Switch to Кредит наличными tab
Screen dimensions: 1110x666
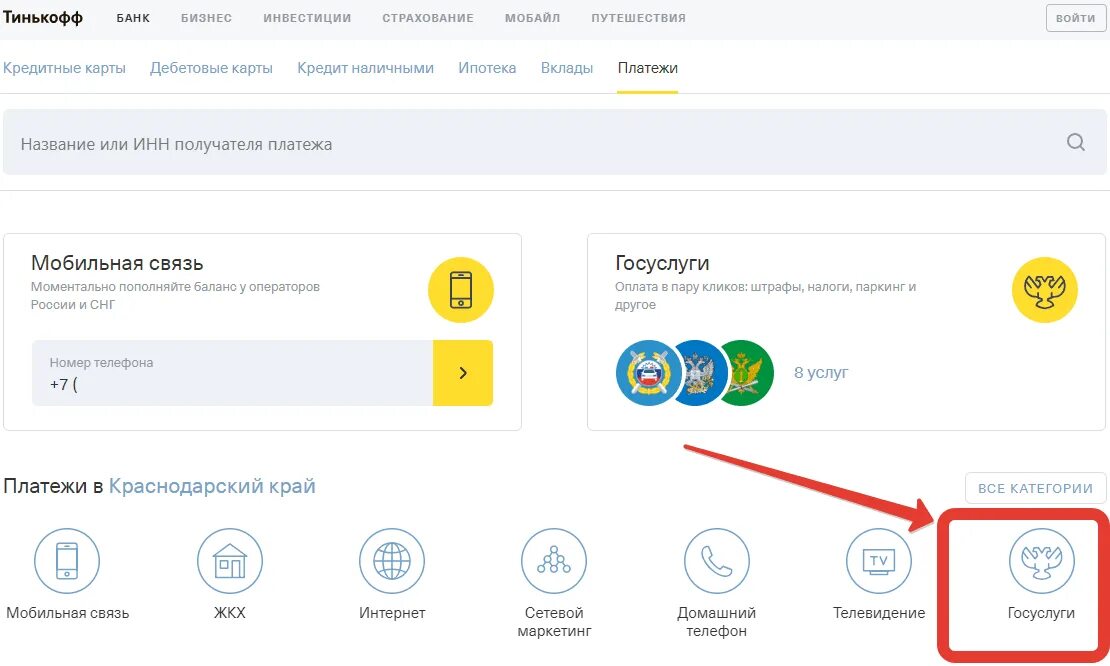(365, 68)
